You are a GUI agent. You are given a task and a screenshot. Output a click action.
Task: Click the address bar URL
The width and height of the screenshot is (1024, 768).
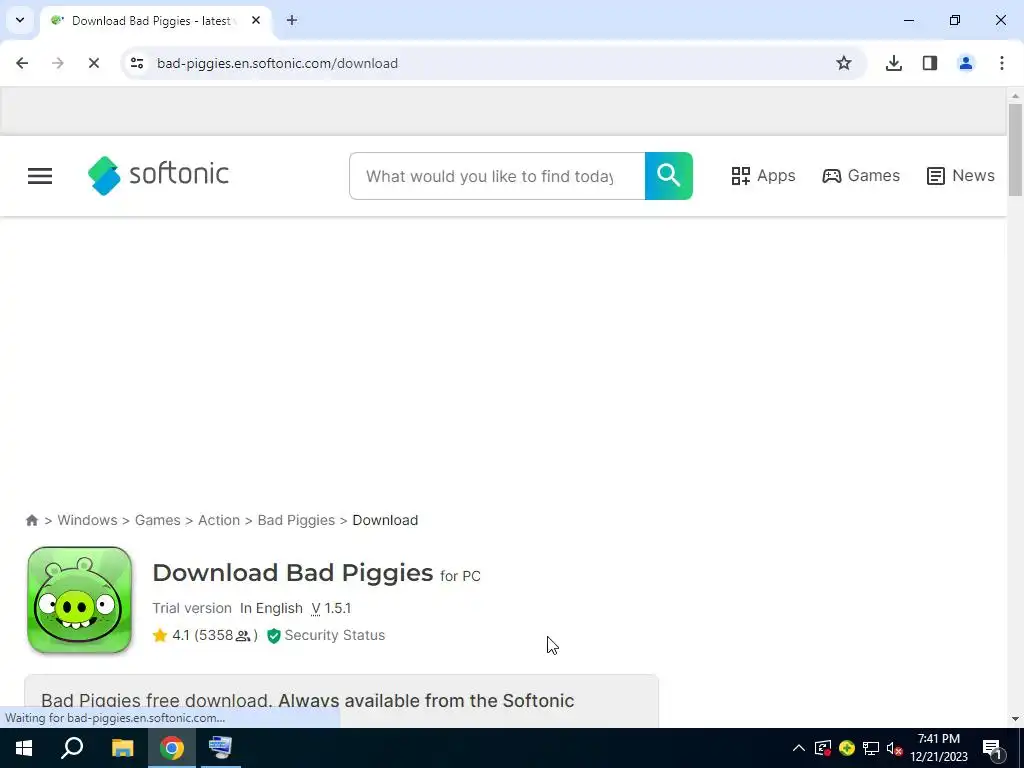point(278,63)
